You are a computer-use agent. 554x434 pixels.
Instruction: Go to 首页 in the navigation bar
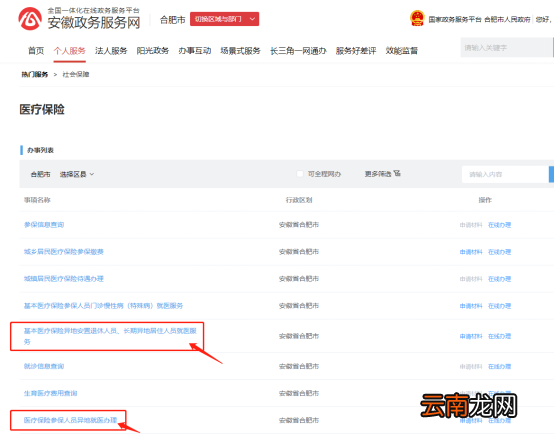pyautogui.click(x=36, y=51)
